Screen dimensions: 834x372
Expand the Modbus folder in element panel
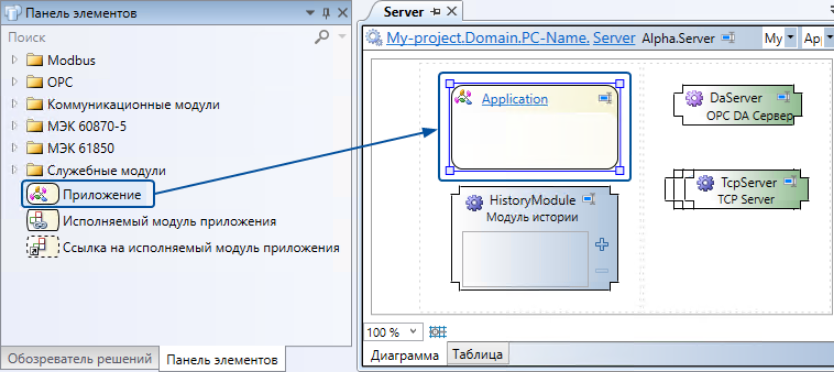(x=14, y=60)
